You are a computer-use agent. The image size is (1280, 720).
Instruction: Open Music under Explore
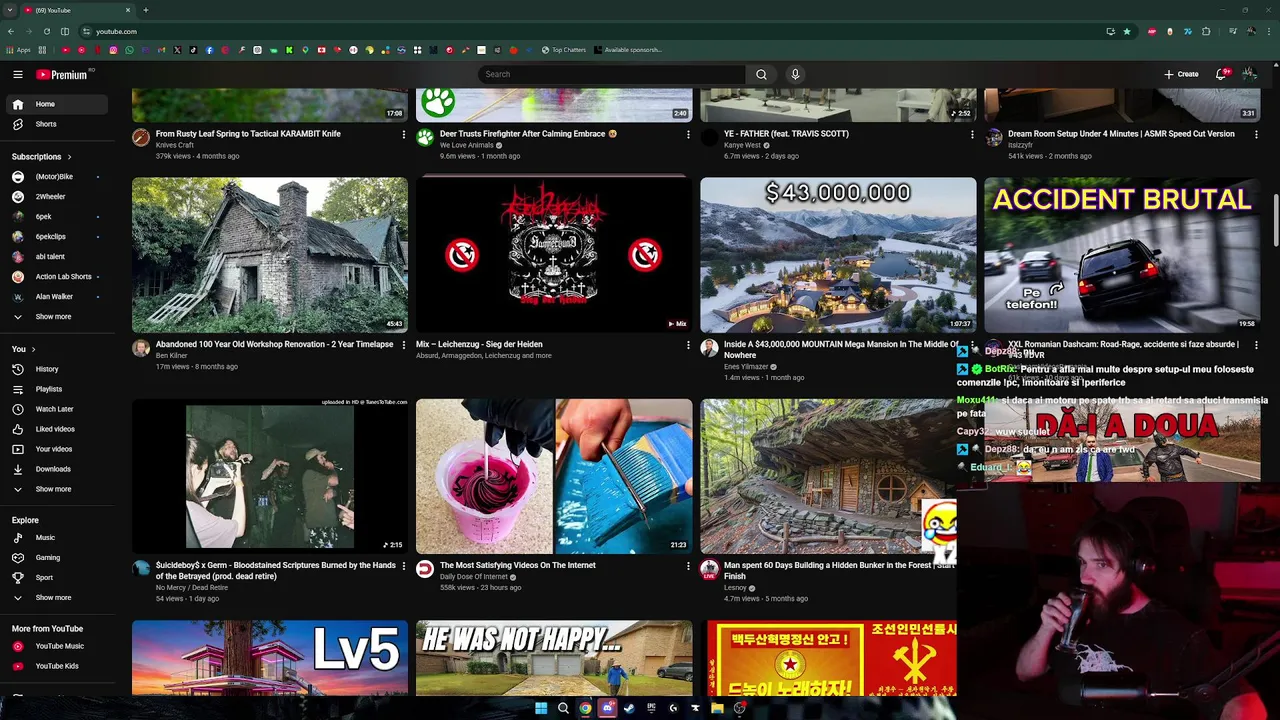[58, 538]
